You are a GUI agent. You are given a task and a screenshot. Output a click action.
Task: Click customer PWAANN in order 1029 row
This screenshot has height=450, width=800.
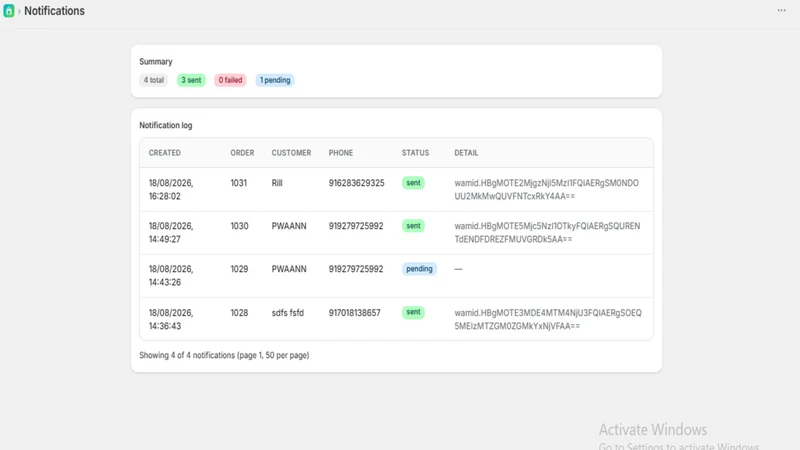(x=289, y=269)
